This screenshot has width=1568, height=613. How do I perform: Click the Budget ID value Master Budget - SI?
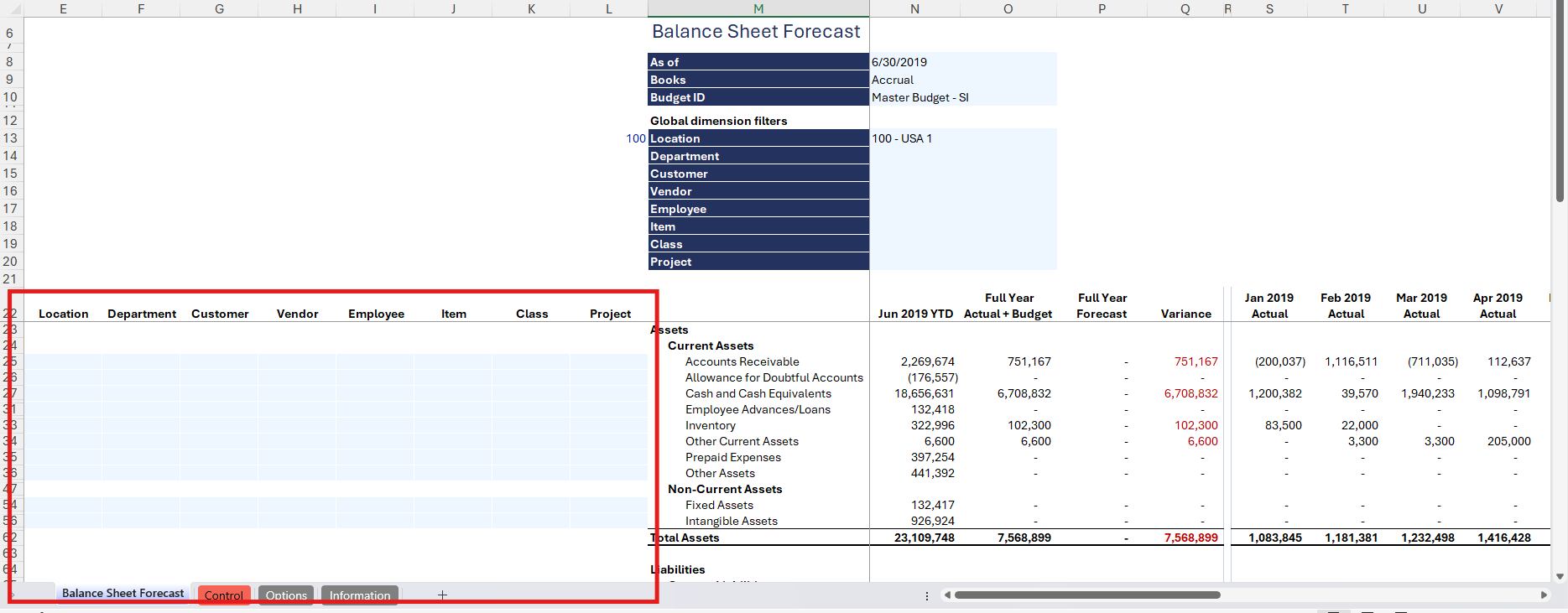pyautogui.click(x=919, y=97)
